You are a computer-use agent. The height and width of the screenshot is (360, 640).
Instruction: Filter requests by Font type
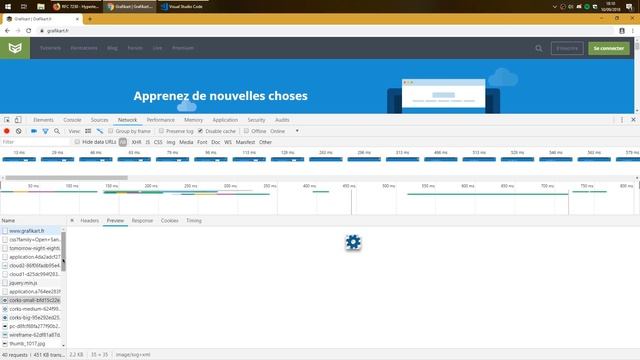pos(202,142)
